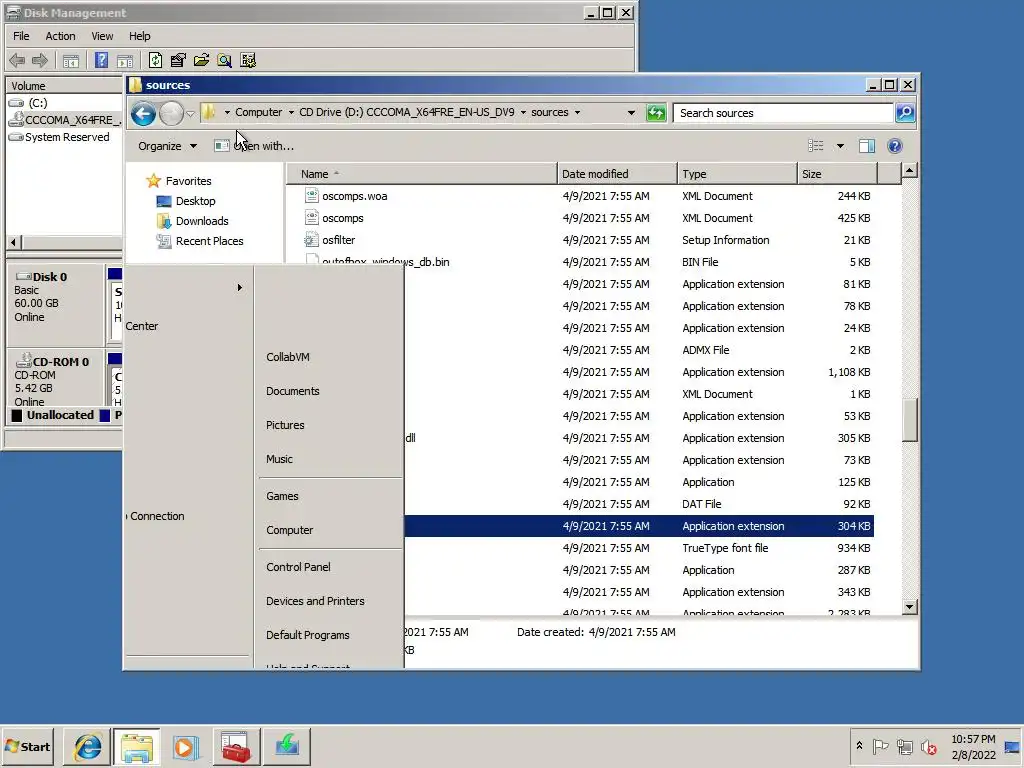Expand Computer breadcrumb dropdown arrow

click(x=291, y=112)
